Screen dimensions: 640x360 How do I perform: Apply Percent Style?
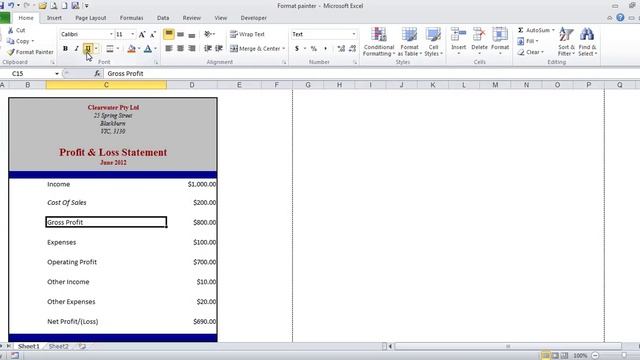314,49
